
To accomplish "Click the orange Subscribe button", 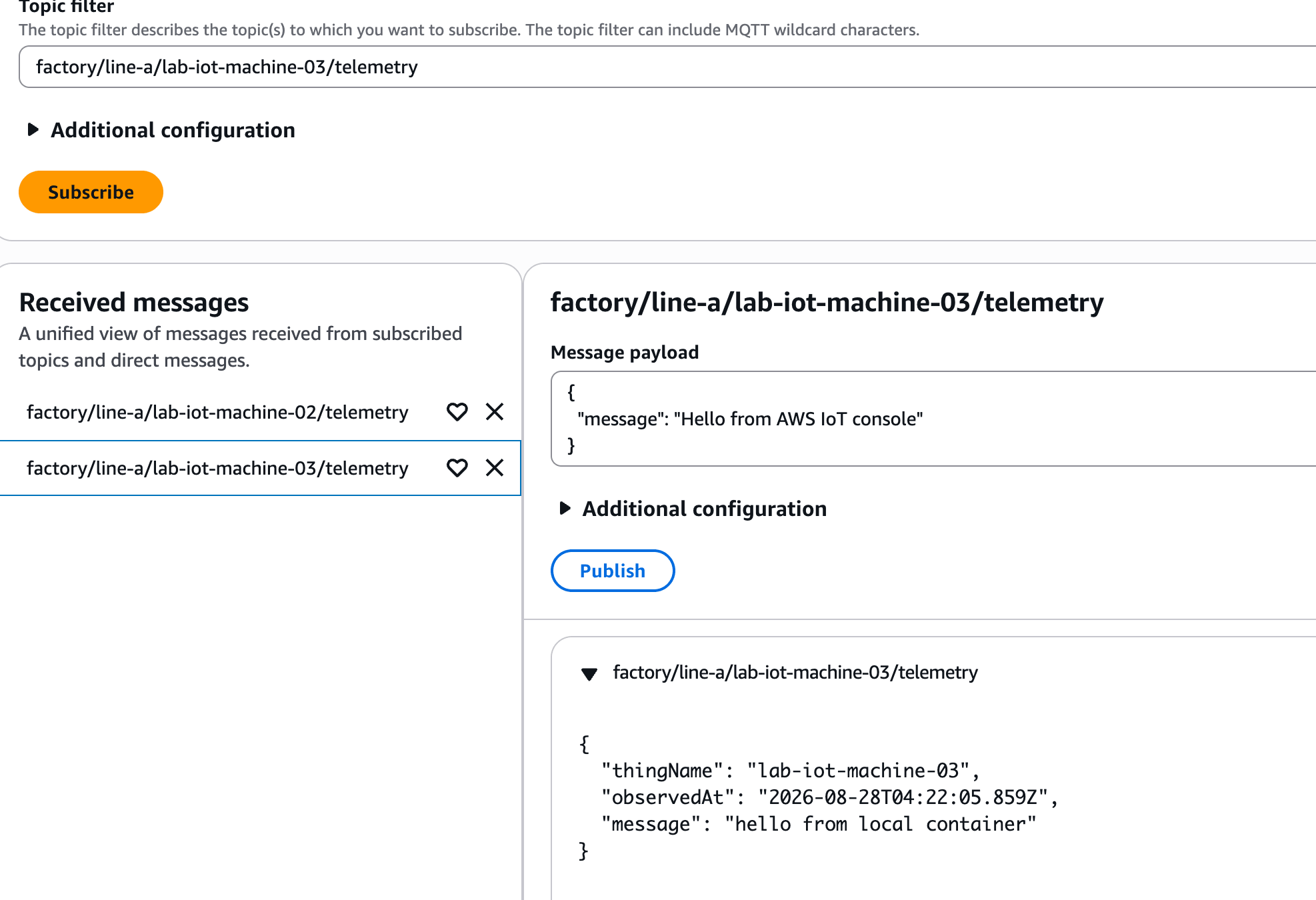I will click(91, 192).
